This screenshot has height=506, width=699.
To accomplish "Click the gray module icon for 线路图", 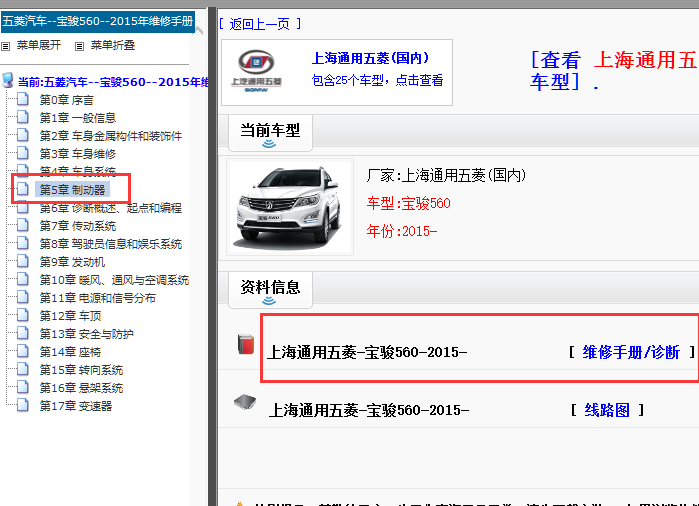I will pyautogui.click(x=245, y=402).
